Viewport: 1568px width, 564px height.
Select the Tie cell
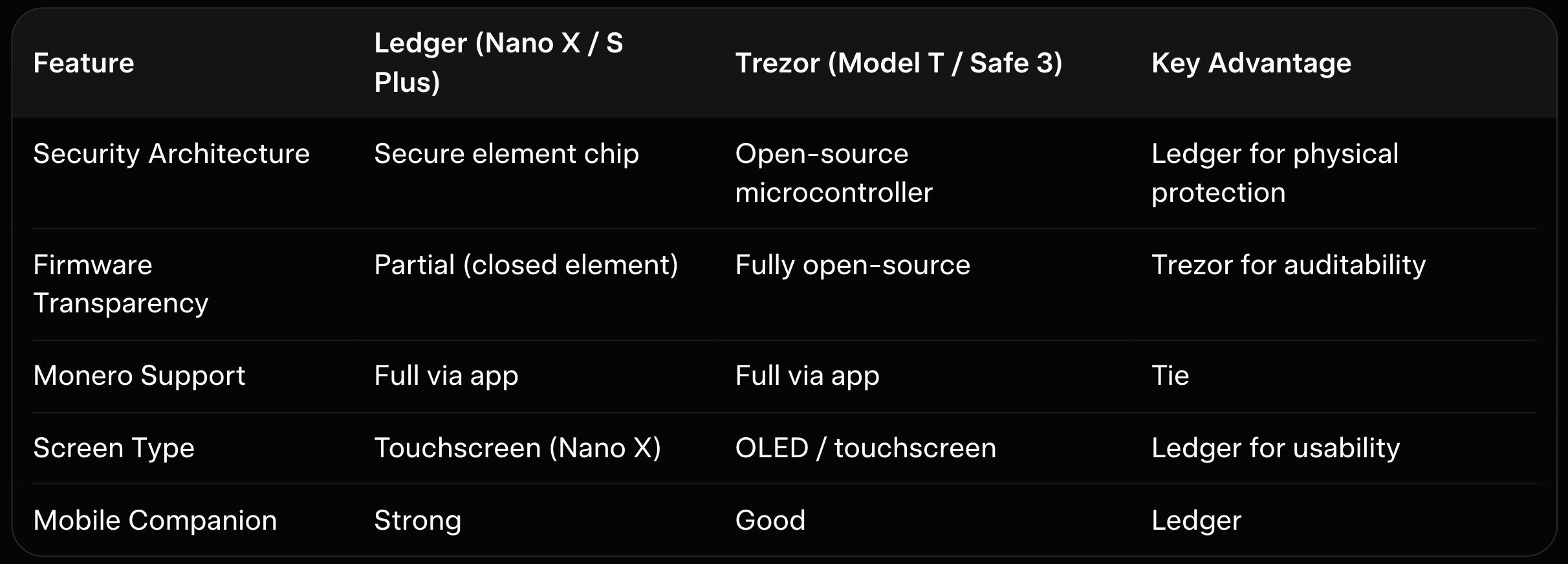tap(1170, 376)
